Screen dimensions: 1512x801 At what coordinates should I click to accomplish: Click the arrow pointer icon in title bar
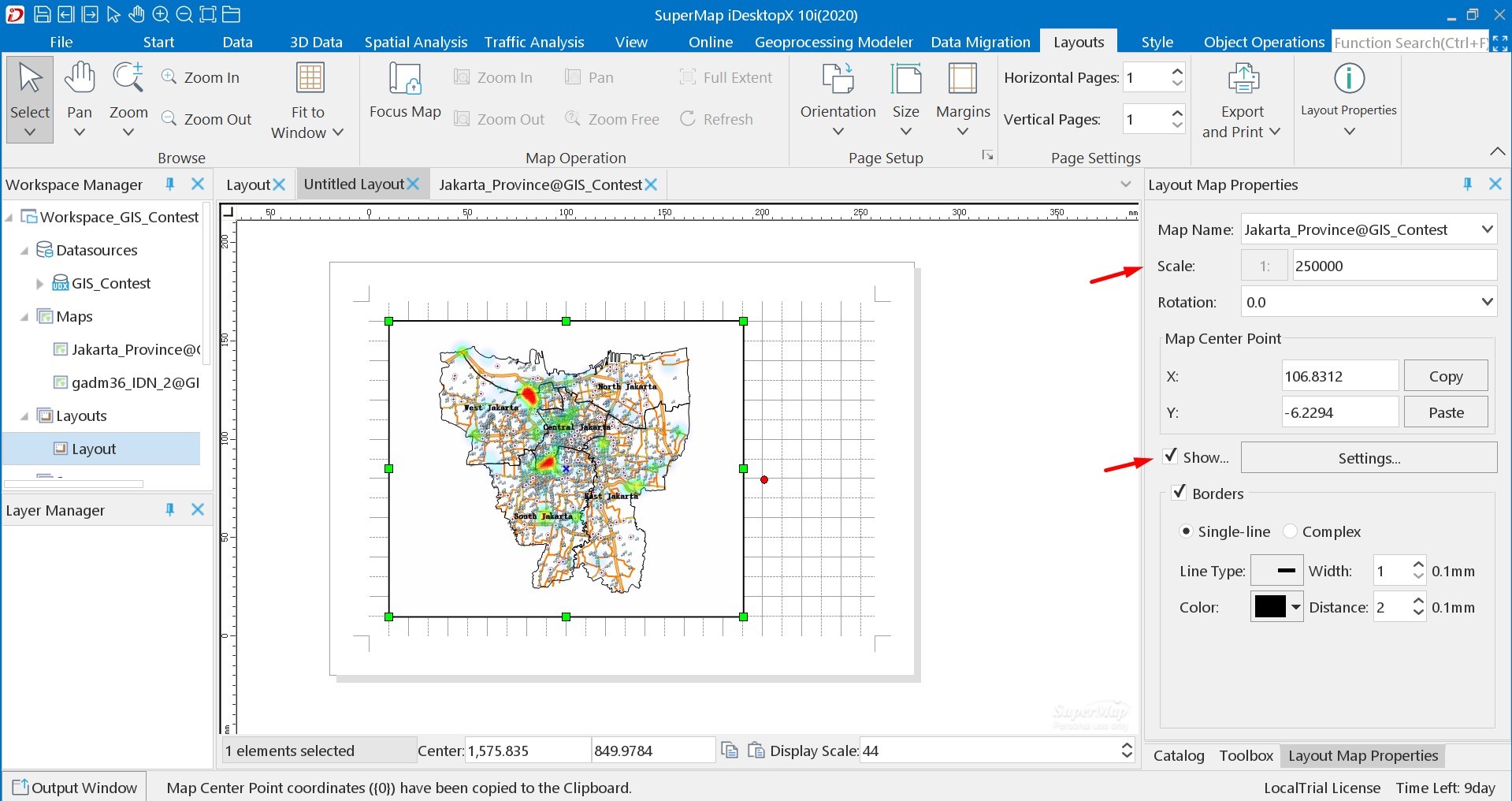tap(113, 14)
